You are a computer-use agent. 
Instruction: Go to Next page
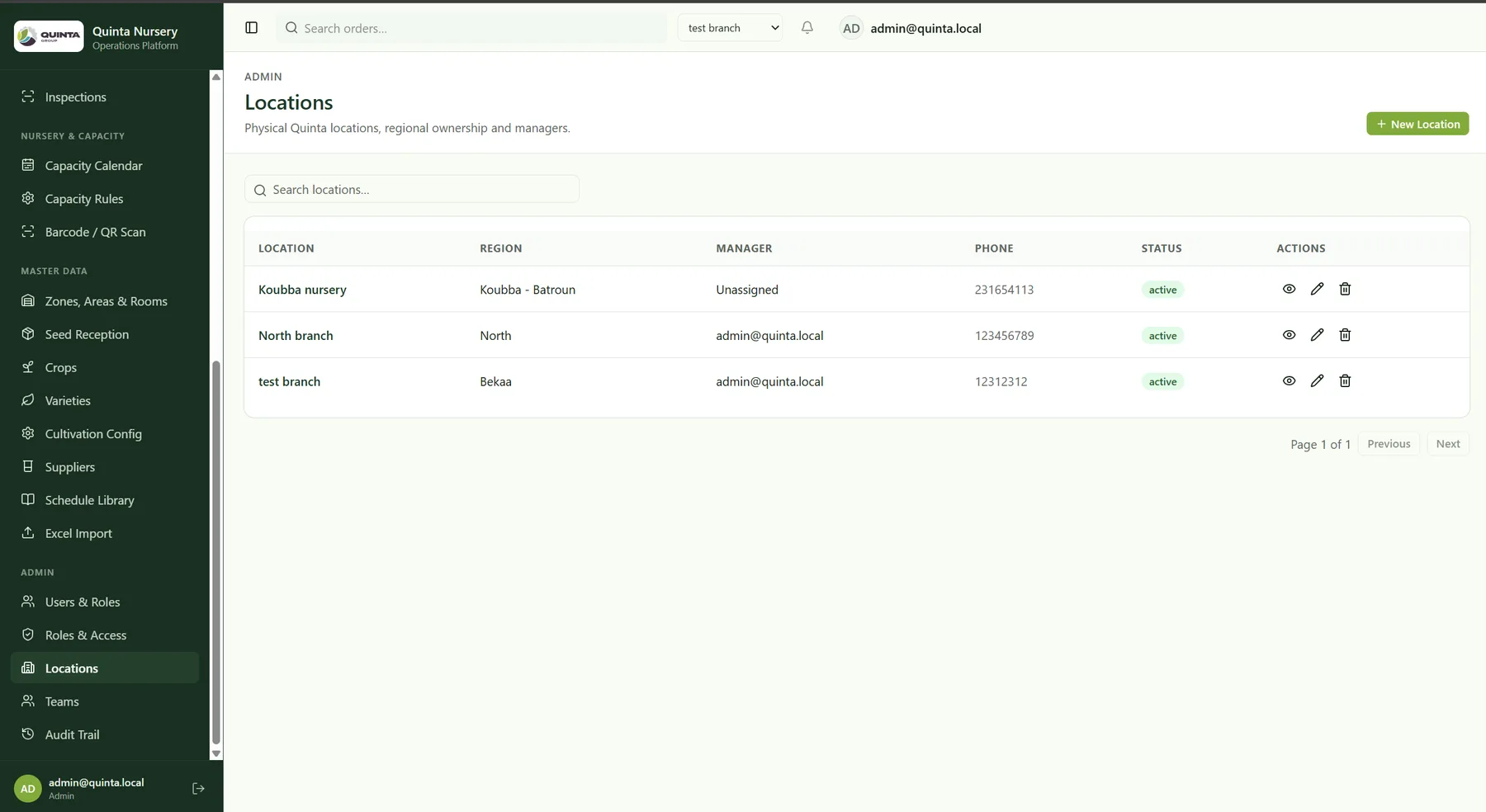point(1448,444)
